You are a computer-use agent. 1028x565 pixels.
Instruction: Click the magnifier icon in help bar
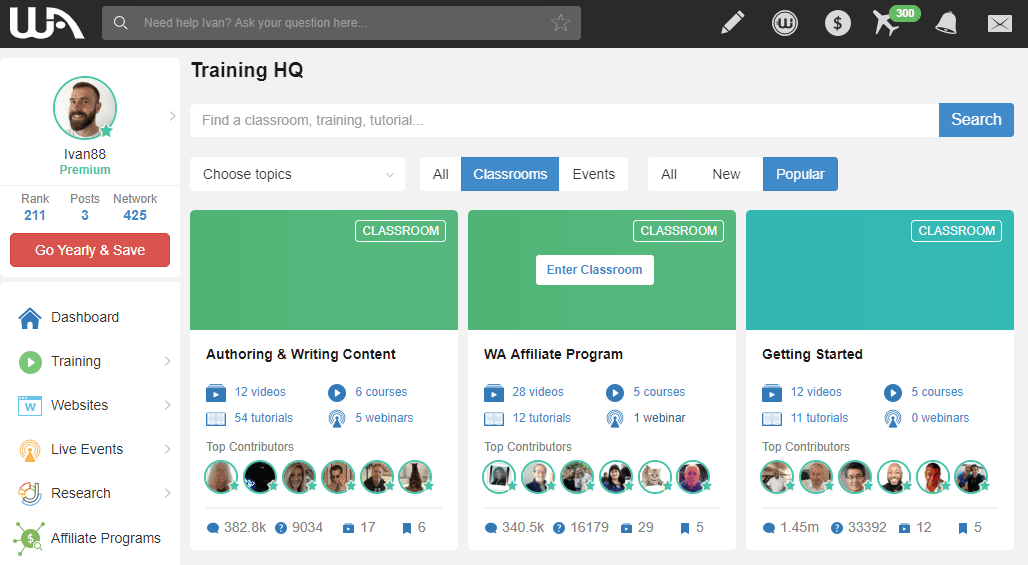121,23
